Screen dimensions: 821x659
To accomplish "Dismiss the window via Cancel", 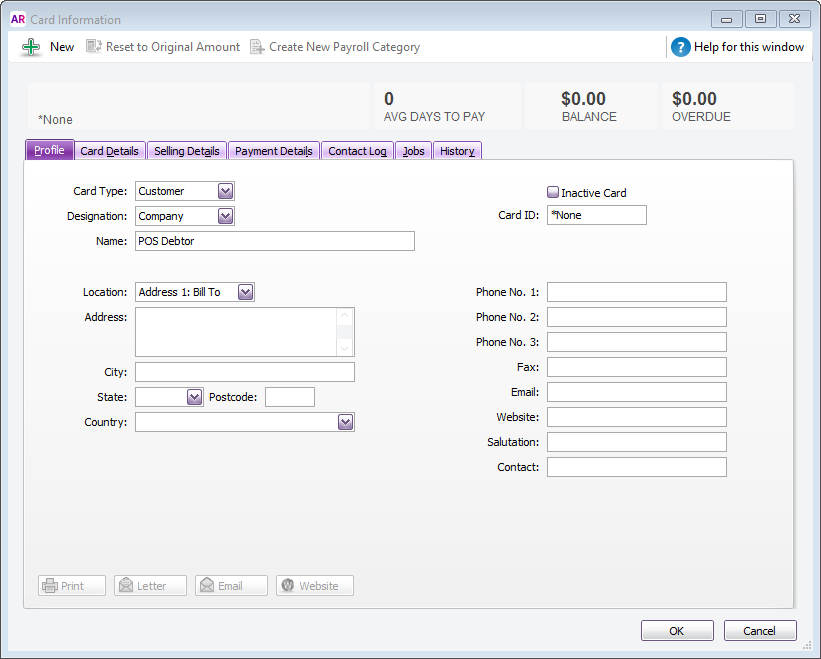I will [x=760, y=630].
